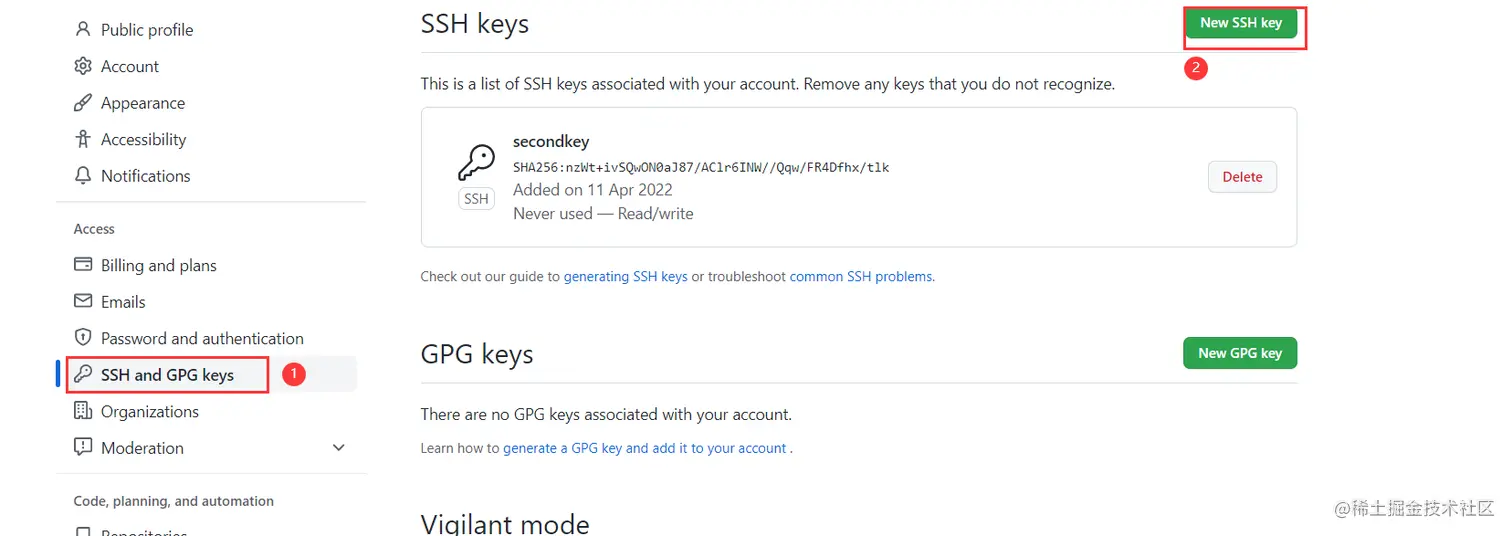The height and width of the screenshot is (536, 1512).
Task: Click the Accessibility figure icon
Action: pos(83,139)
